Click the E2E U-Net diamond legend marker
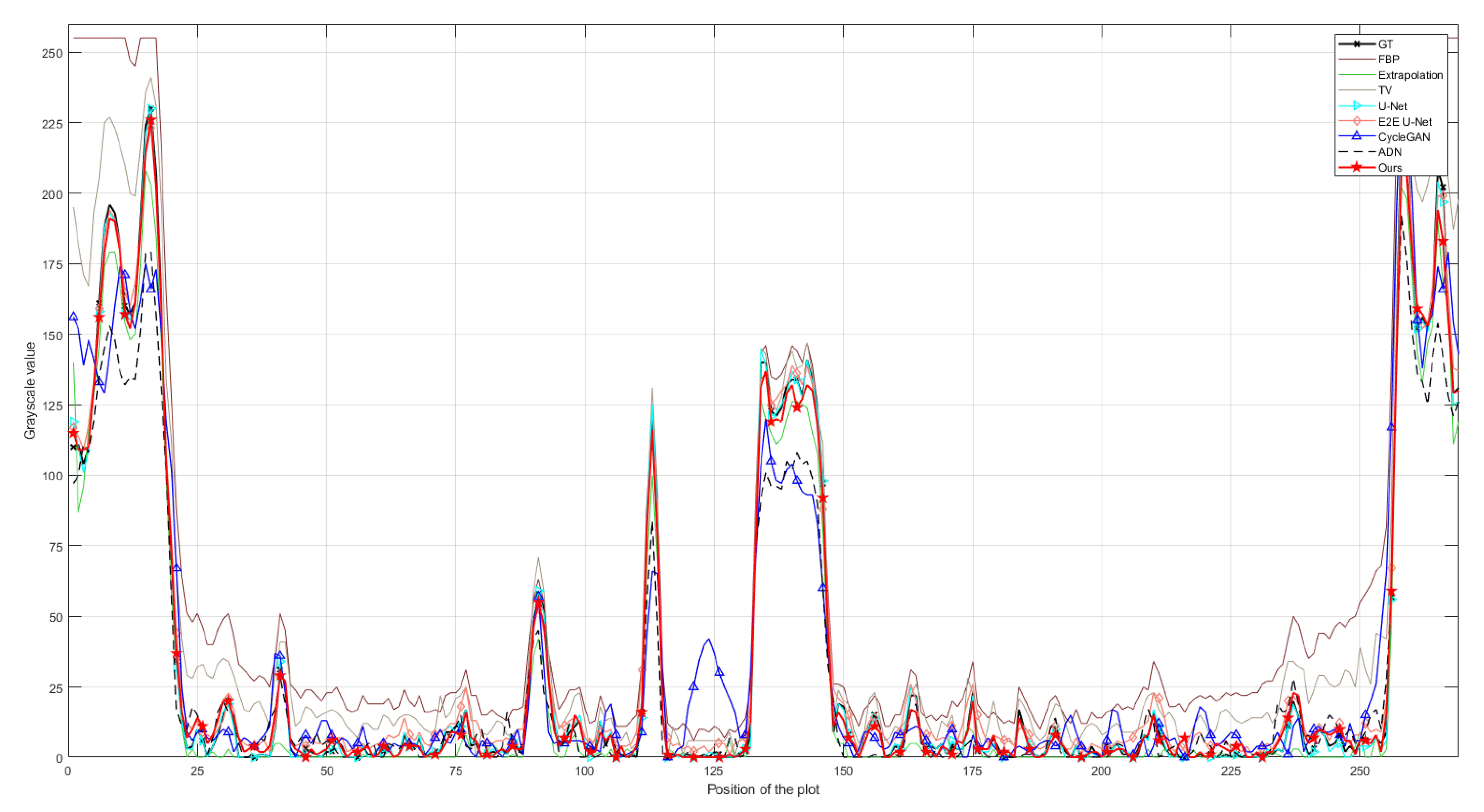The width and height of the screenshot is (1484, 812). point(1356,122)
